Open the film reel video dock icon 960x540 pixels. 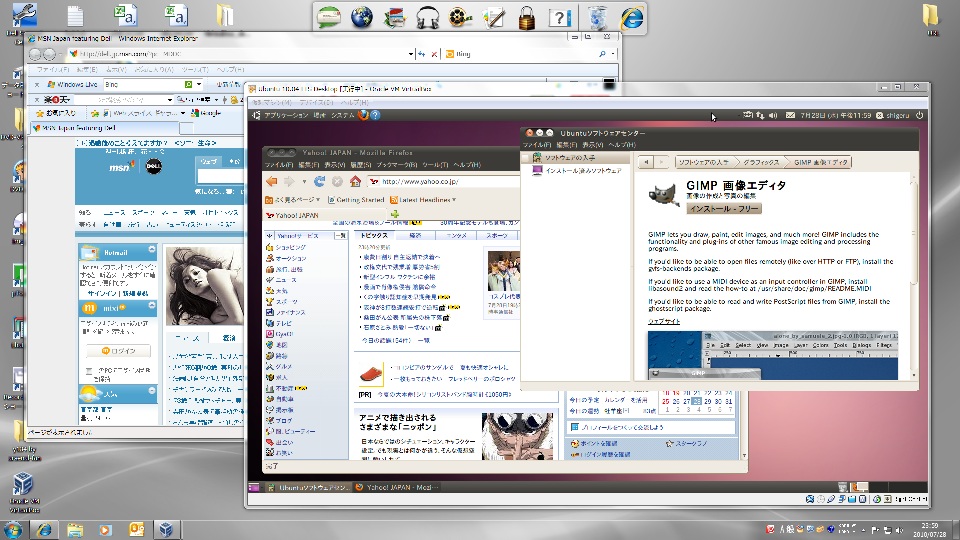click(x=460, y=18)
